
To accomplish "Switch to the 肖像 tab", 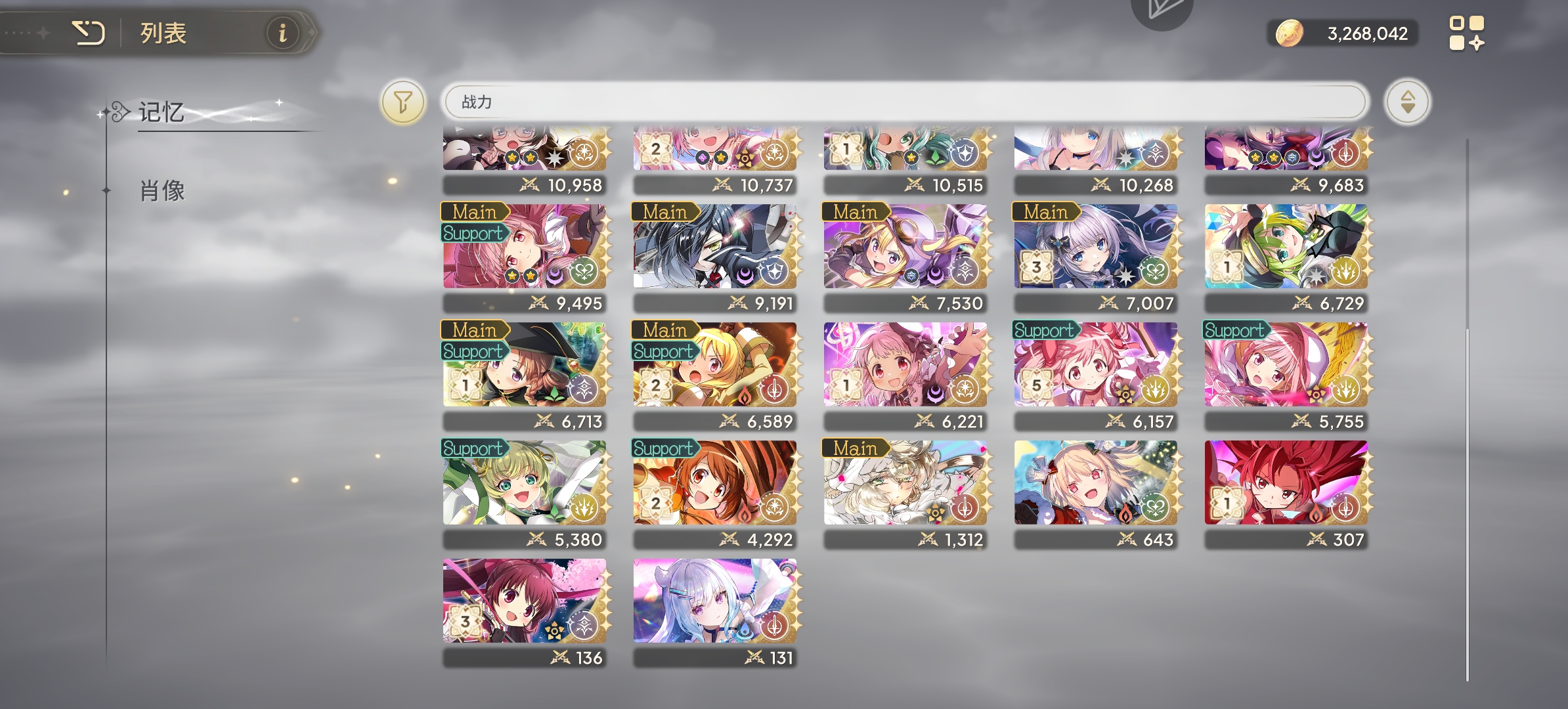I will [162, 191].
